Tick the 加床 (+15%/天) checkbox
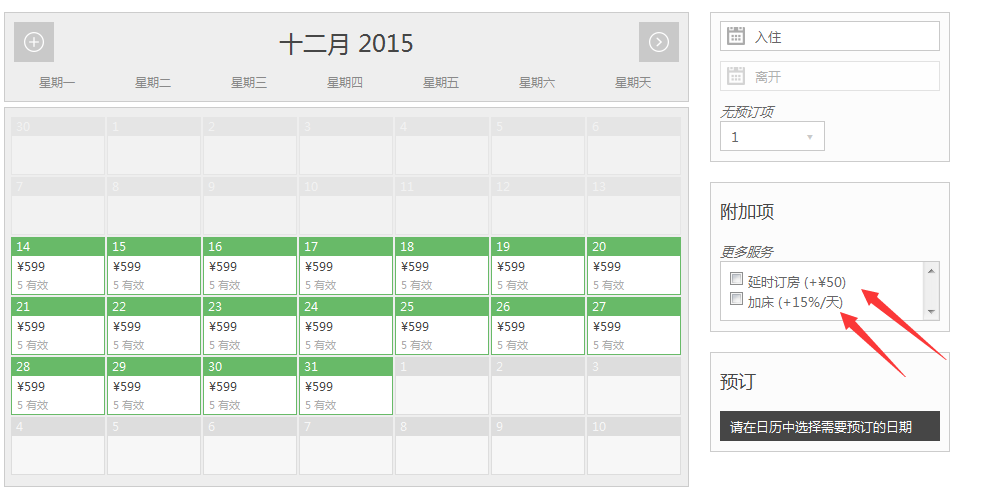This screenshot has width=981, height=498. 736,299
